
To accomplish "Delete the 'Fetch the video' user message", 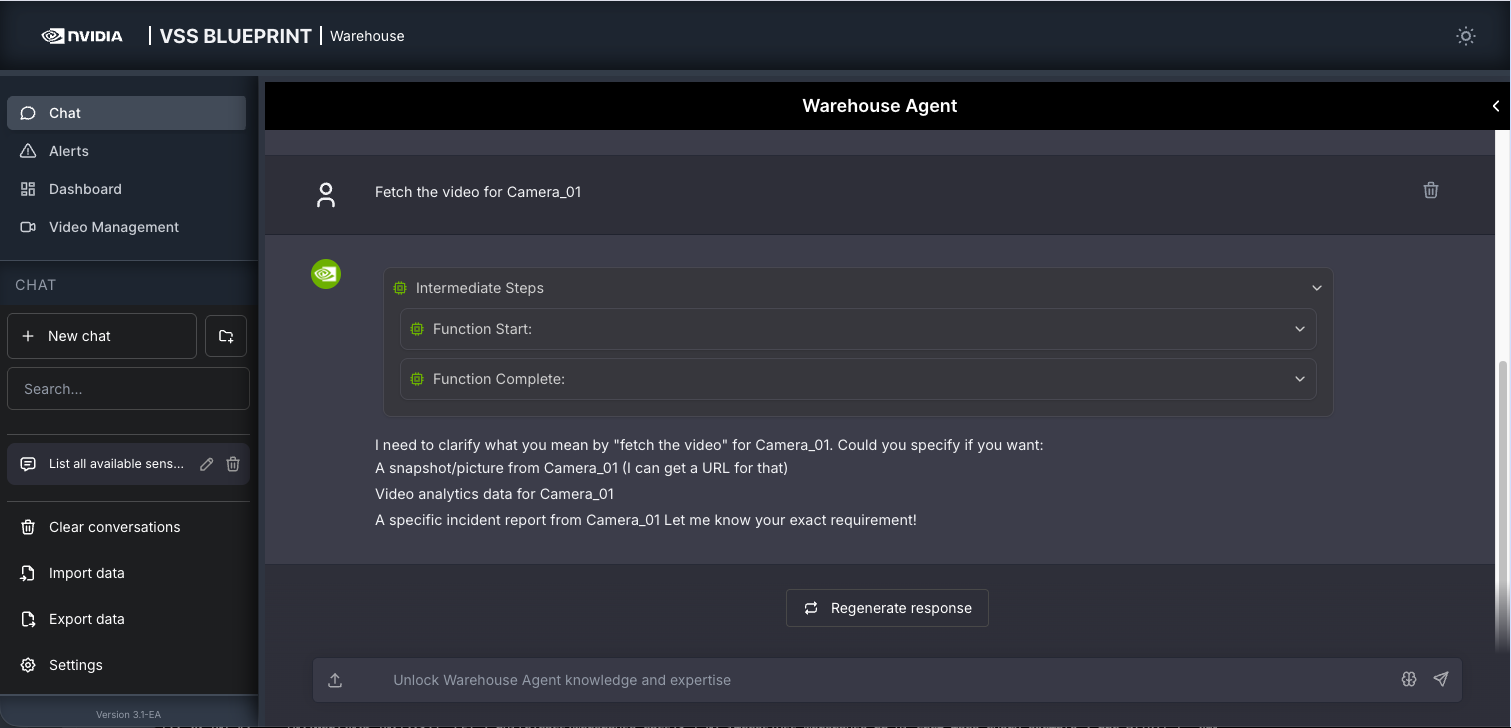I will 1430,190.
